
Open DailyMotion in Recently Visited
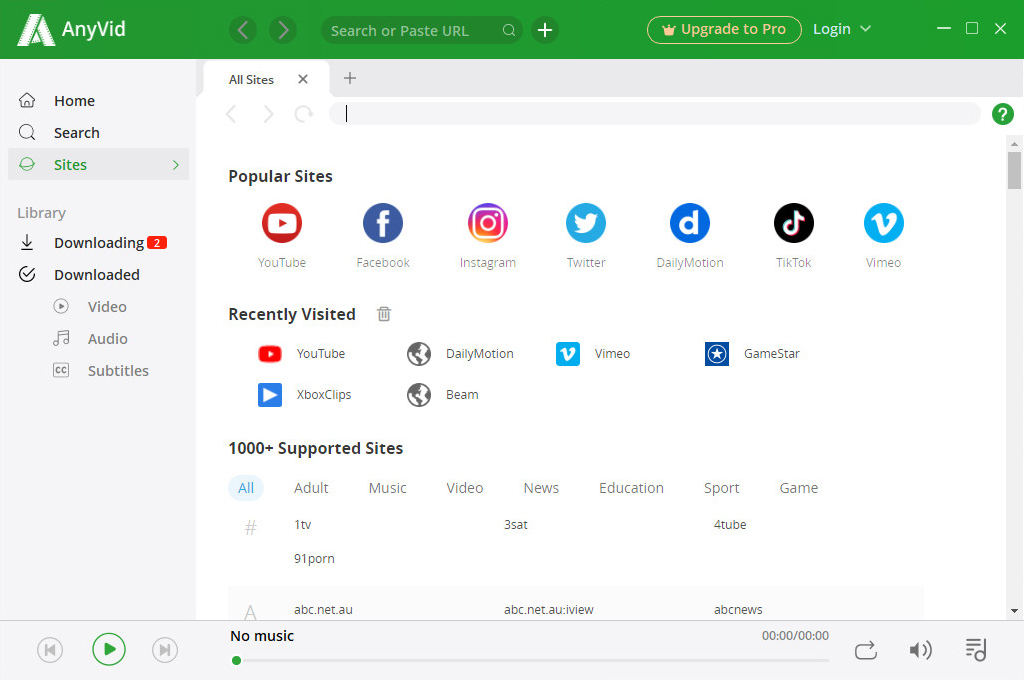(x=460, y=353)
